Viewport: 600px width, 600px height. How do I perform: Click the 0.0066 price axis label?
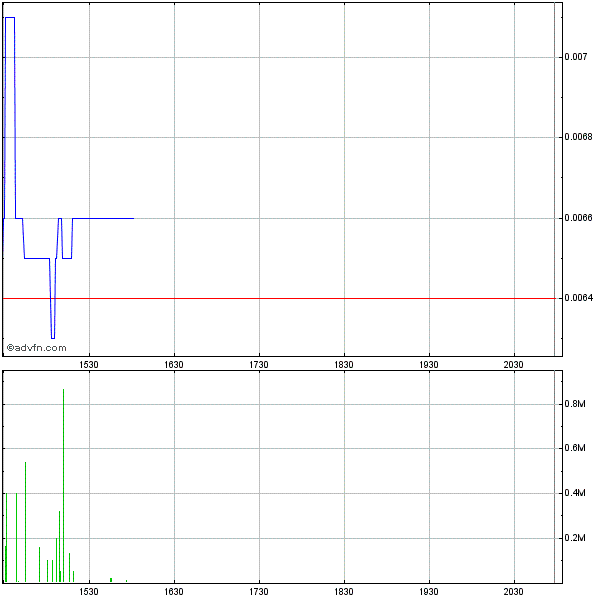[578, 218]
